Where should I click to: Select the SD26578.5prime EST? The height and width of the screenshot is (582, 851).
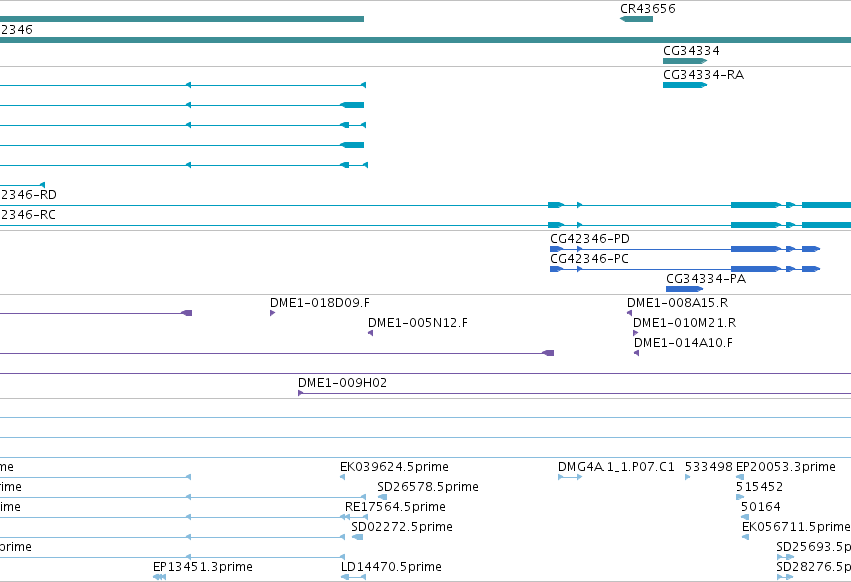(x=382, y=497)
